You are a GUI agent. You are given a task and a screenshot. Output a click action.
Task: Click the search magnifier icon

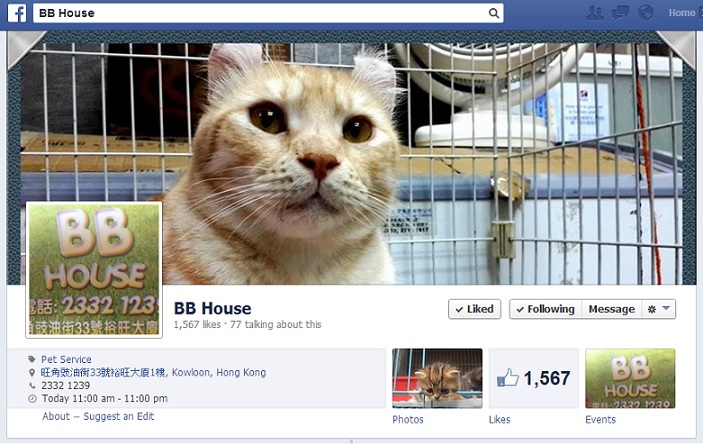[x=494, y=13]
